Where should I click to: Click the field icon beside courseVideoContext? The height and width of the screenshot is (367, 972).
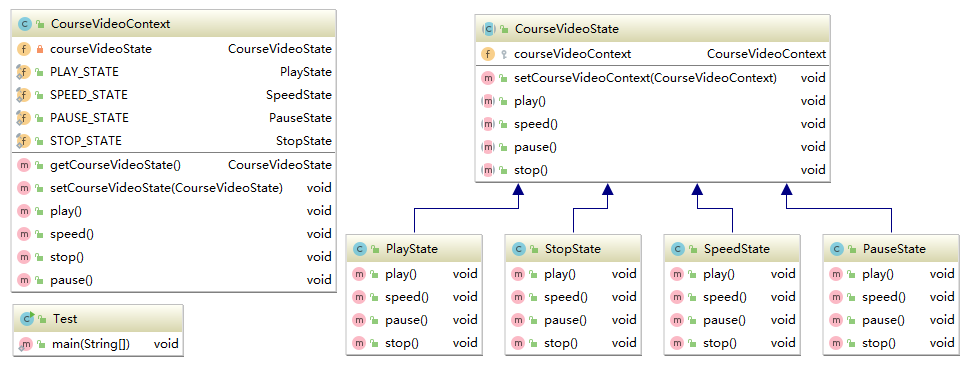[x=488, y=54]
